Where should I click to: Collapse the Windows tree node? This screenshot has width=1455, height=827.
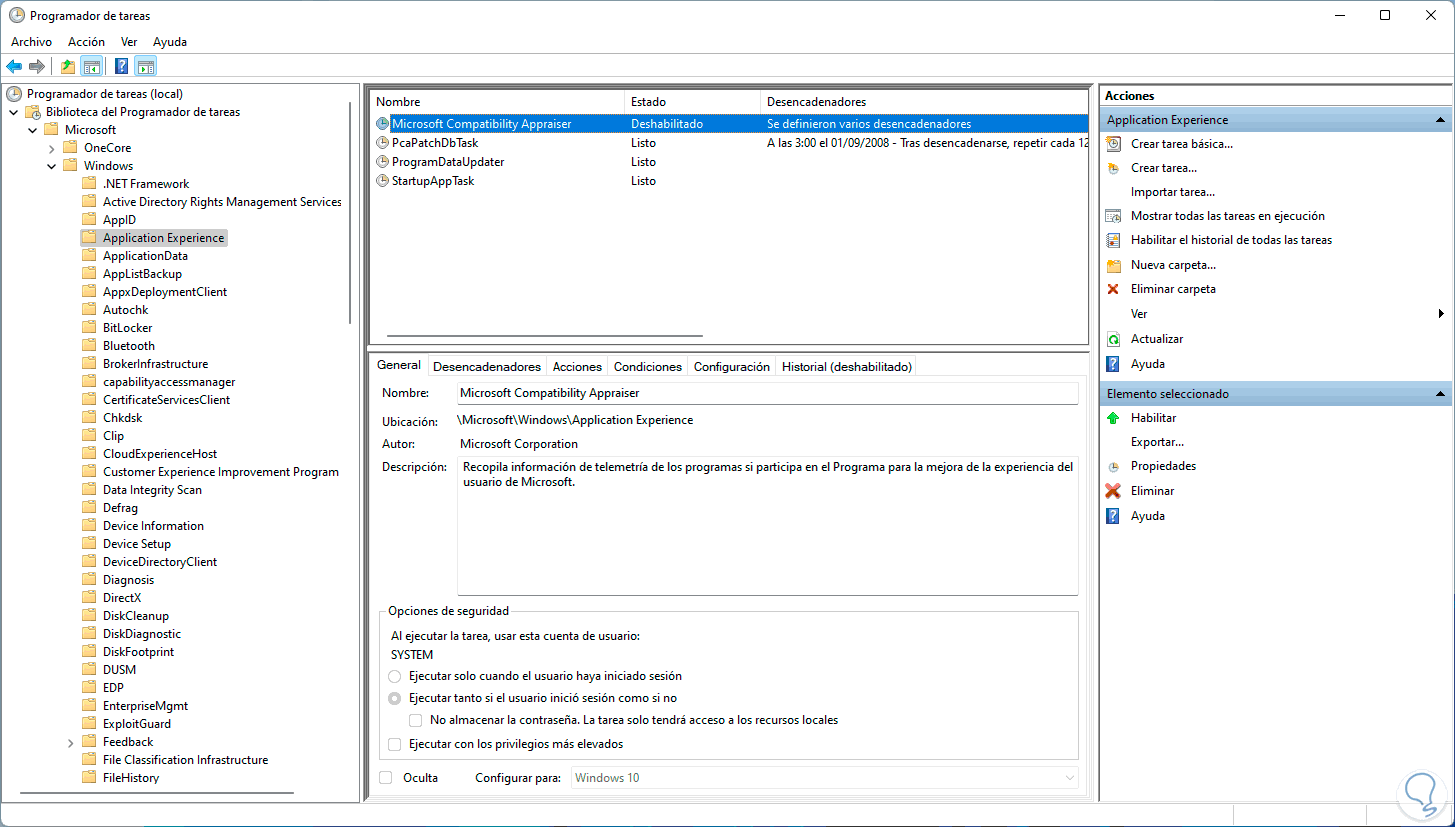[x=52, y=166]
